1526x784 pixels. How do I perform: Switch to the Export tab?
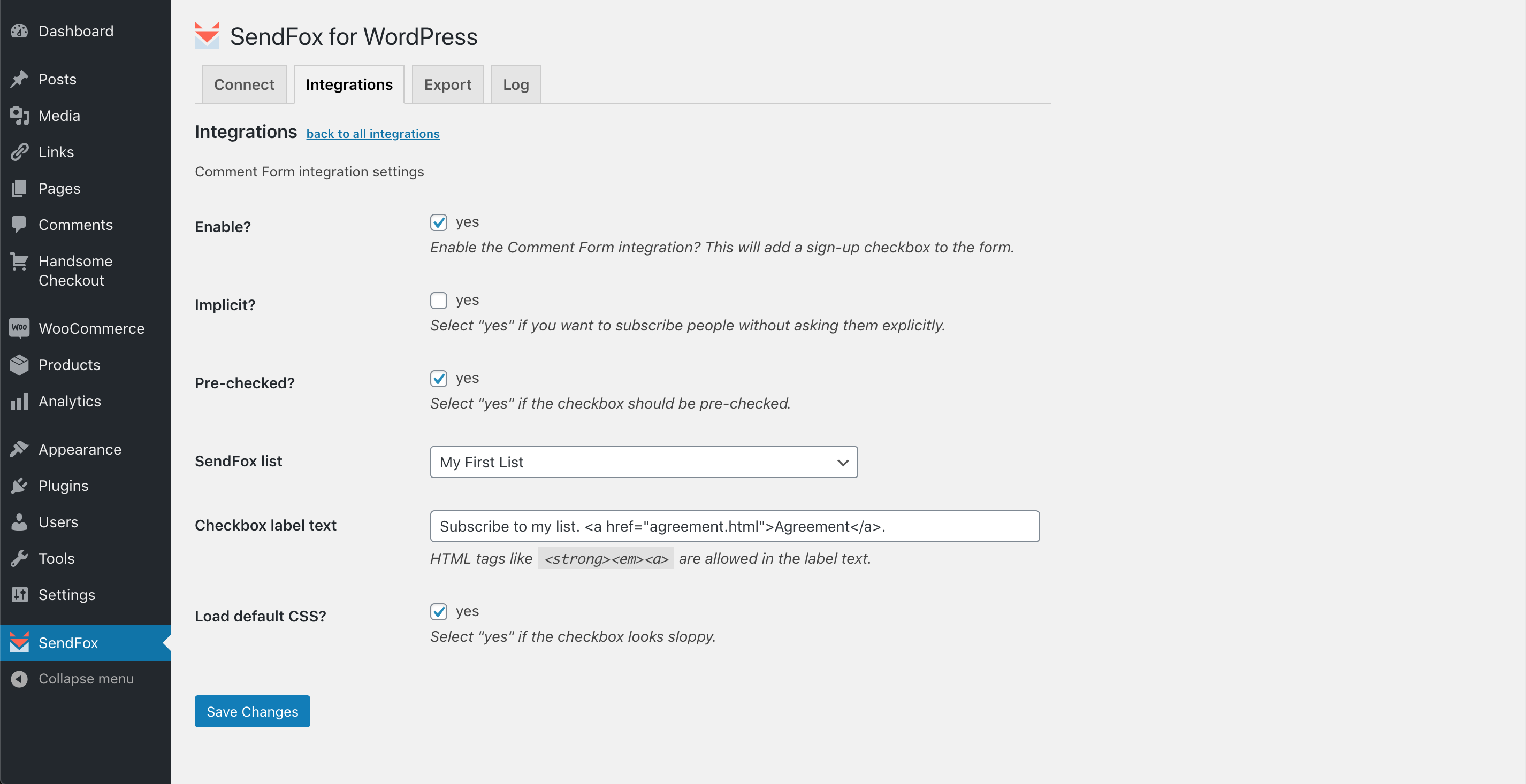click(447, 83)
